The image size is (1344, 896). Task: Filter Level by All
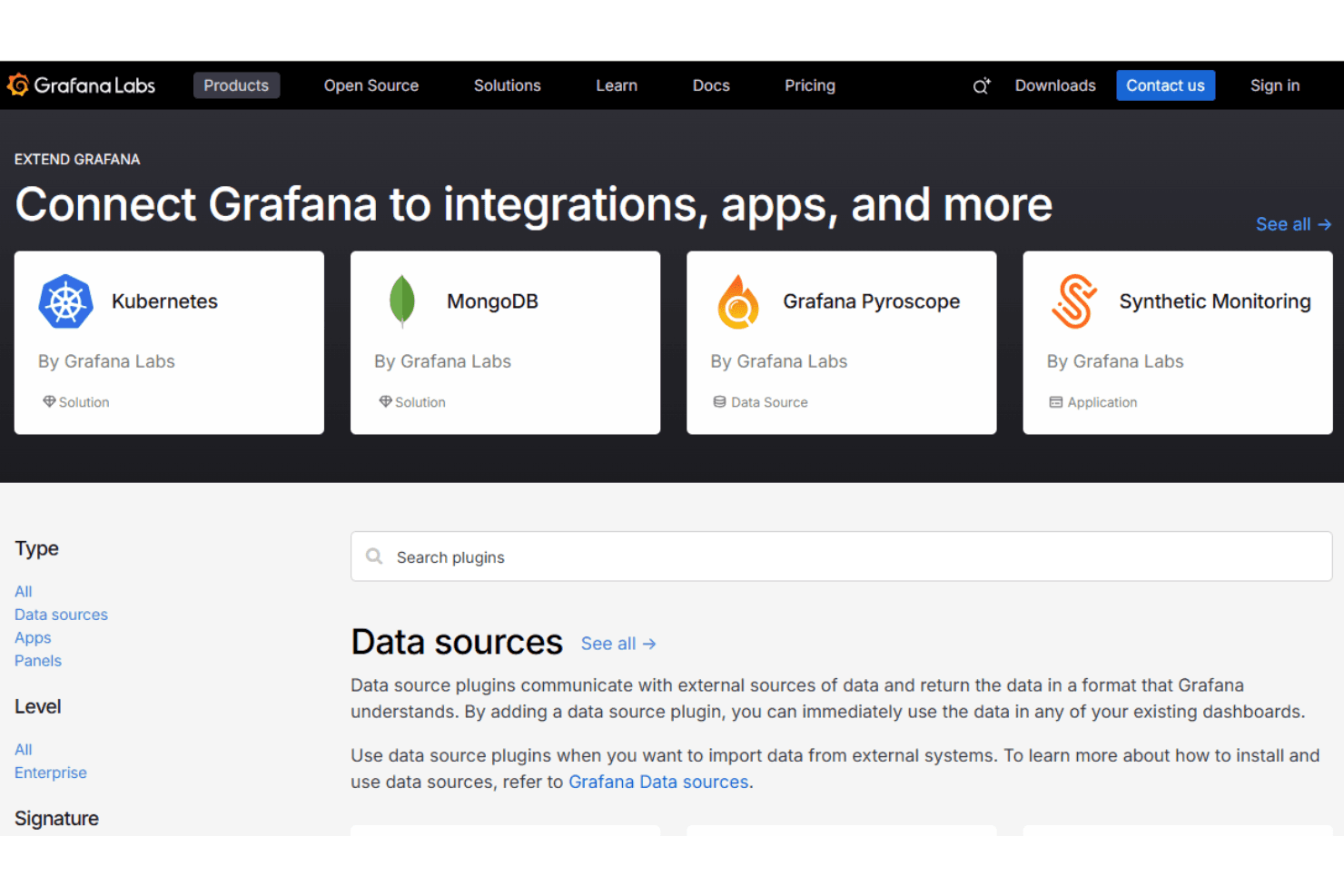(24, 750)
